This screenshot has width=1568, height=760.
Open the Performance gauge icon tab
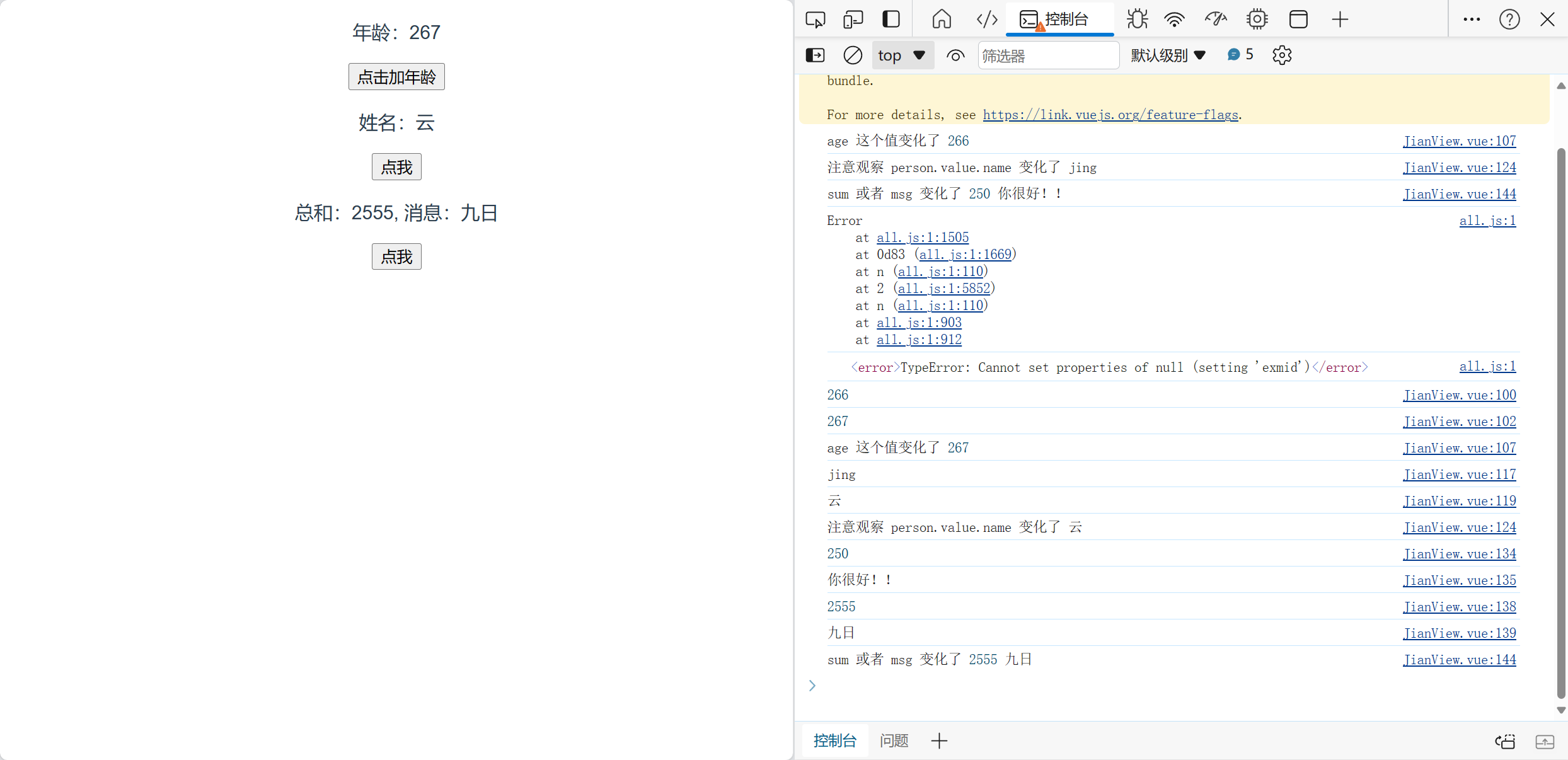(1216, 20)
